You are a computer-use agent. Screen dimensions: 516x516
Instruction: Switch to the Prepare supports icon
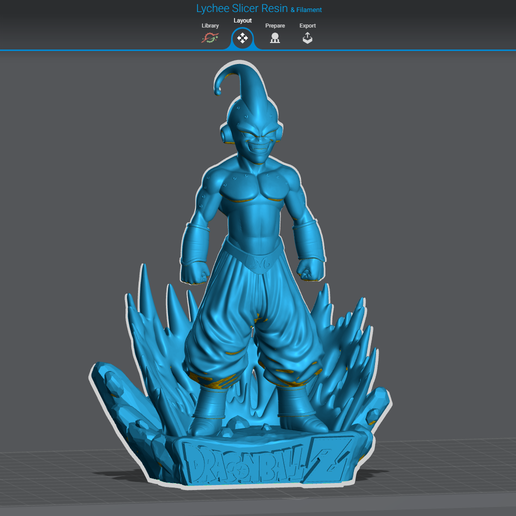point(275,38)
